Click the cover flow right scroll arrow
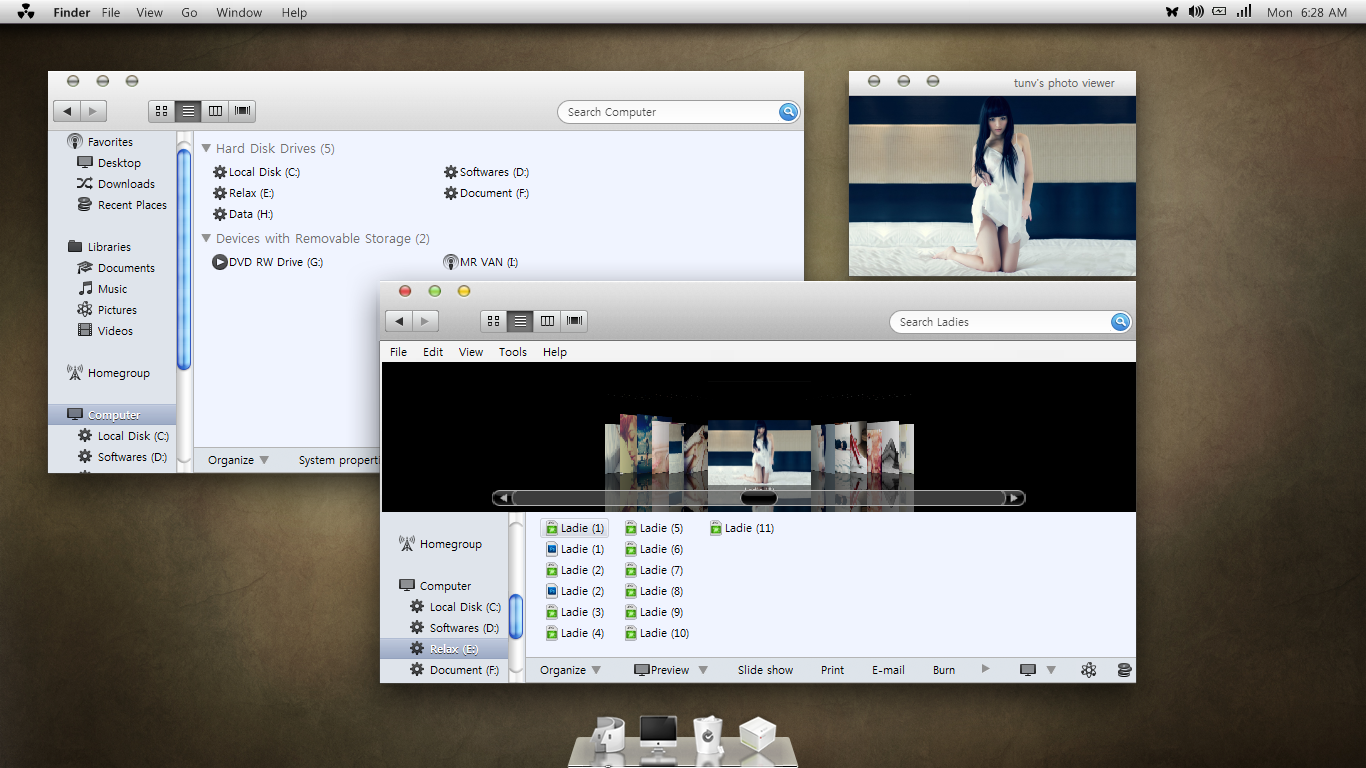This screenshot has width=1366, height=768. [x=1015, y=498]
